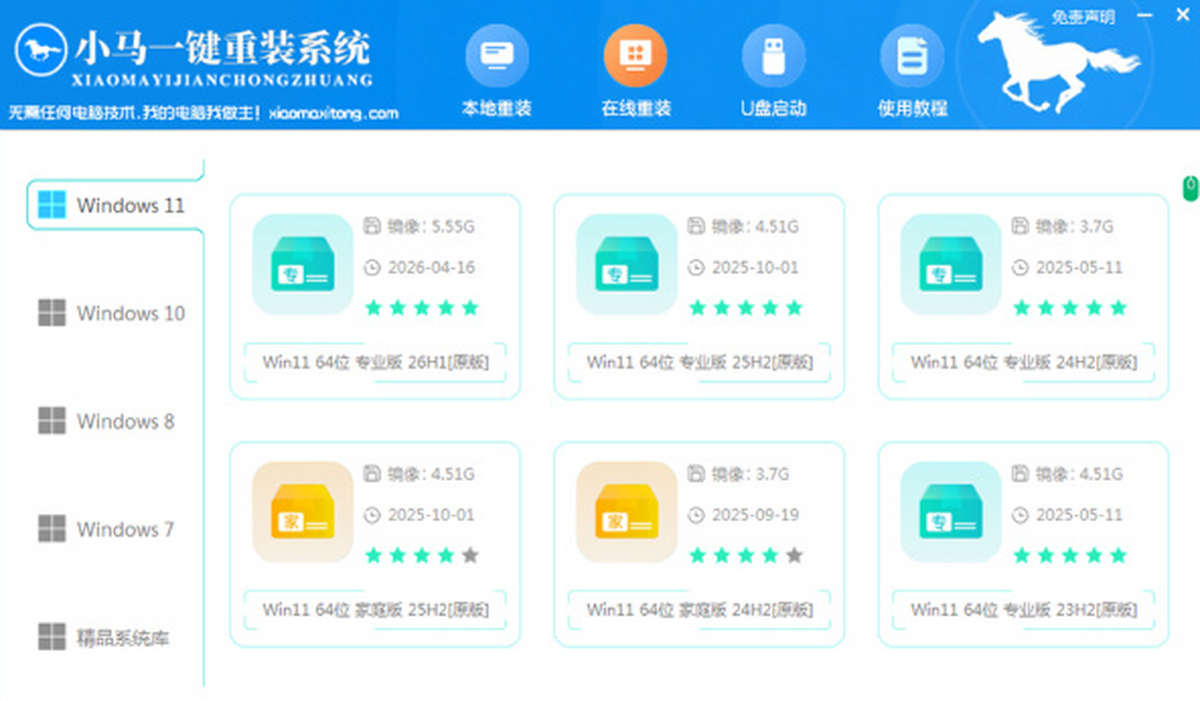Image resolution: width=1200 pixels, height=701 pixels.
Task: Select Win11 64位 专业版 26H1[原版]
Action: [x=375, y=362]
